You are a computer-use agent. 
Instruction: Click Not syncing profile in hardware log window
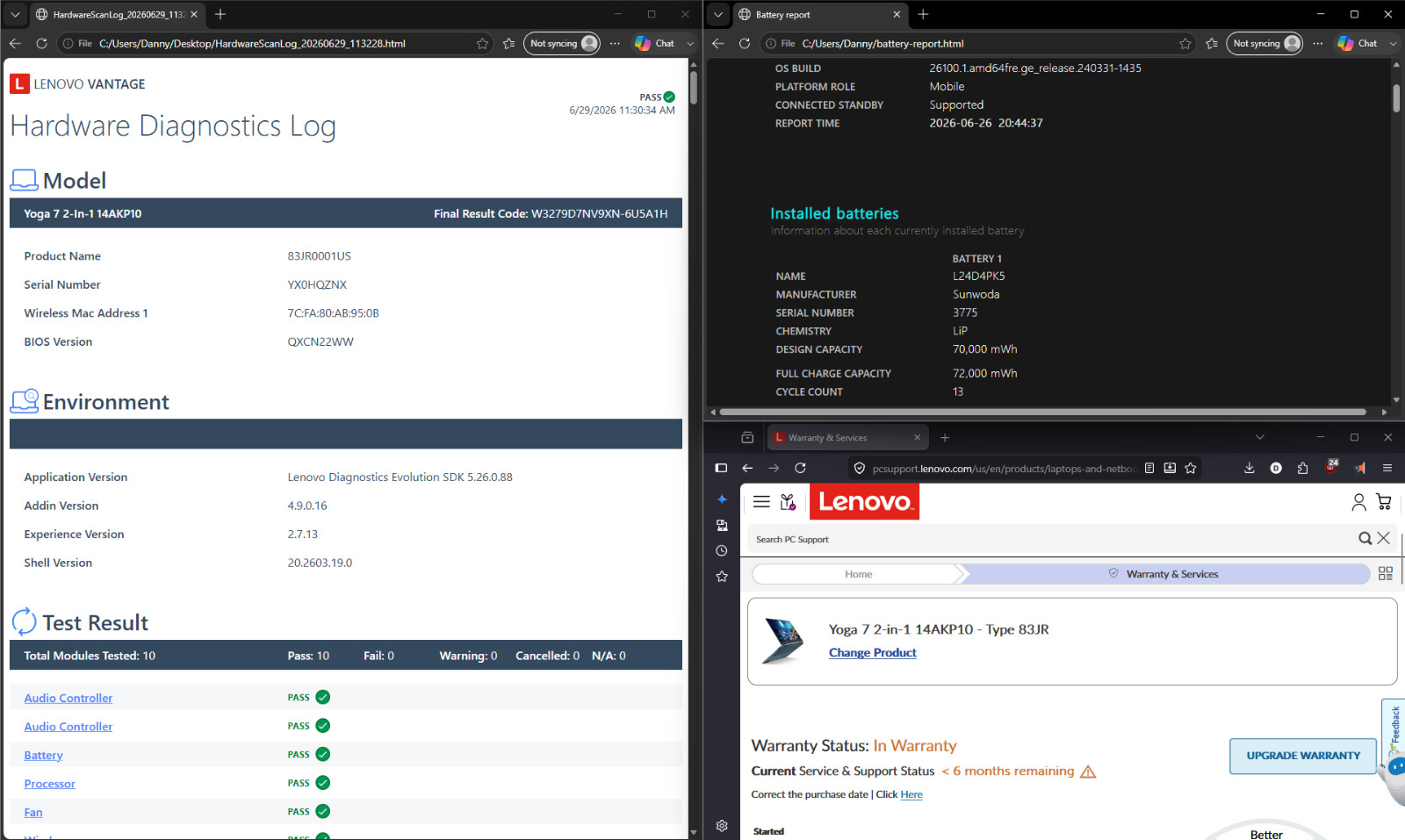point(562,43)
